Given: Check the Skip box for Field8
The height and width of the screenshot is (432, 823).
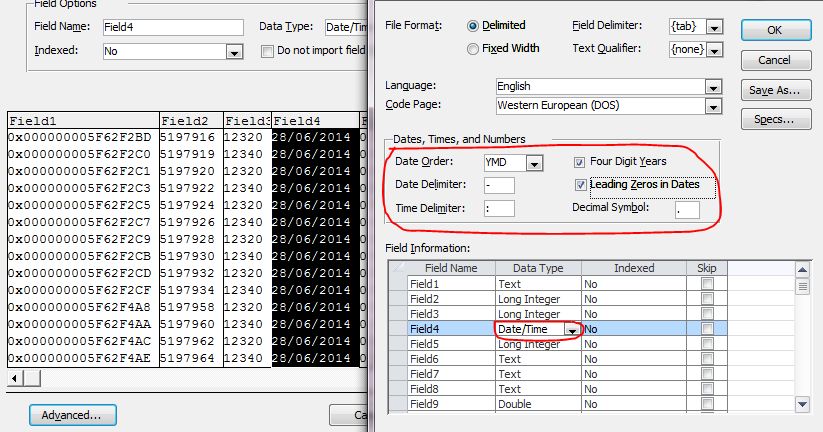Looking at the screenshot, I should (707, 389).
